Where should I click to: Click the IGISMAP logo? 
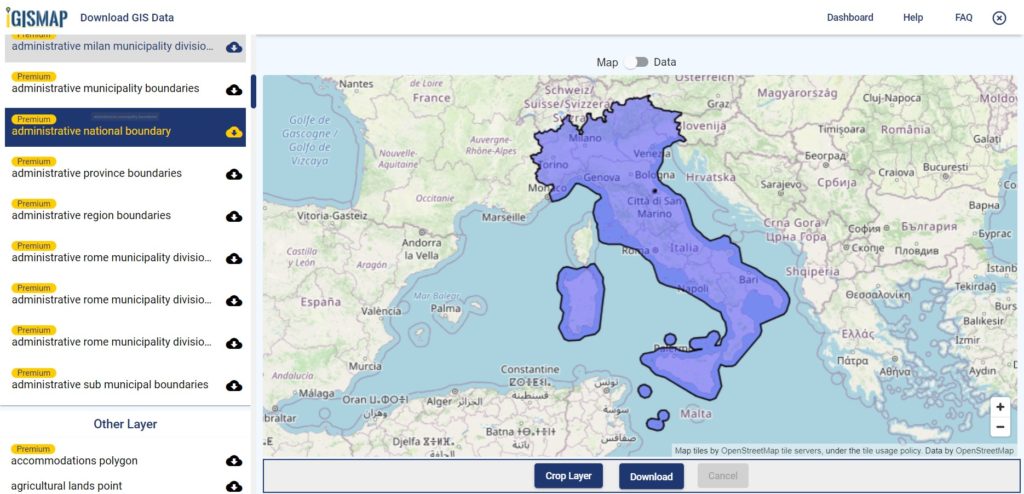click(37, 18)
